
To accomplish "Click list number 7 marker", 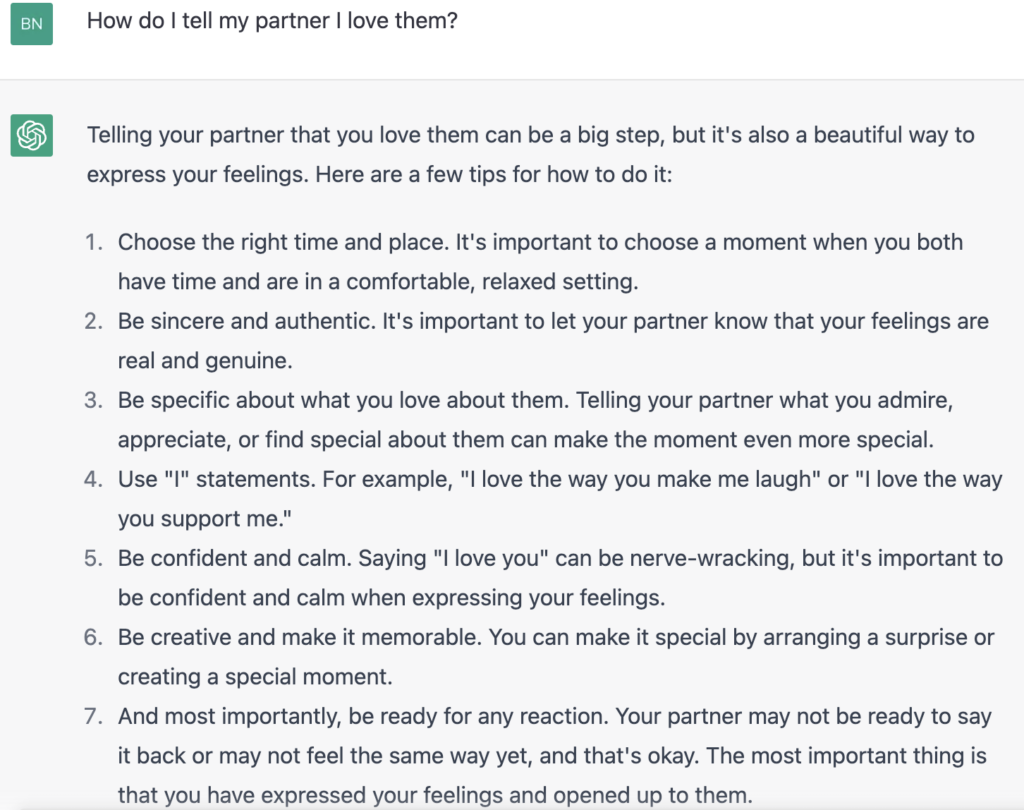I will click(x=93, y=717).
